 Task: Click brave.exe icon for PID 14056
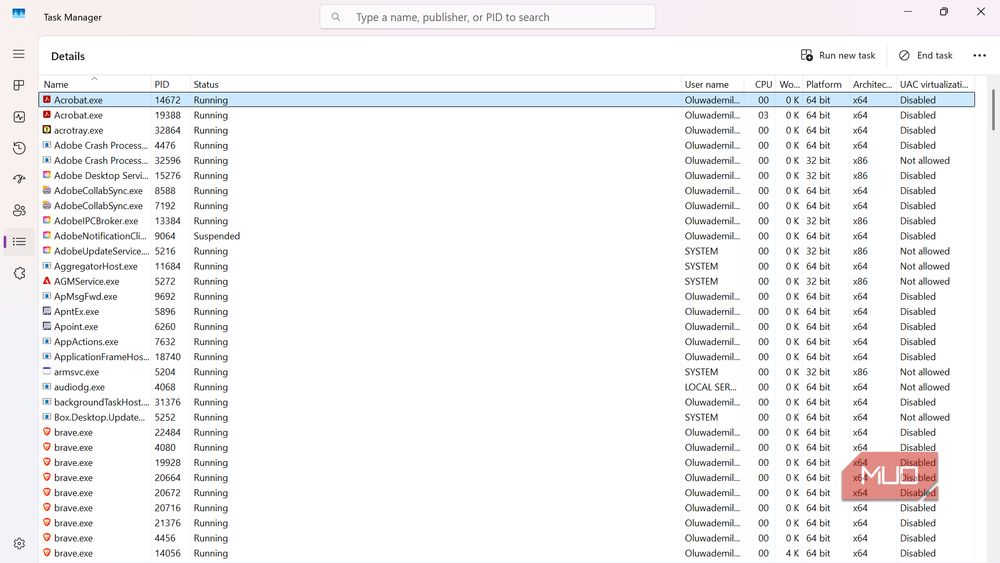[47, 553]
